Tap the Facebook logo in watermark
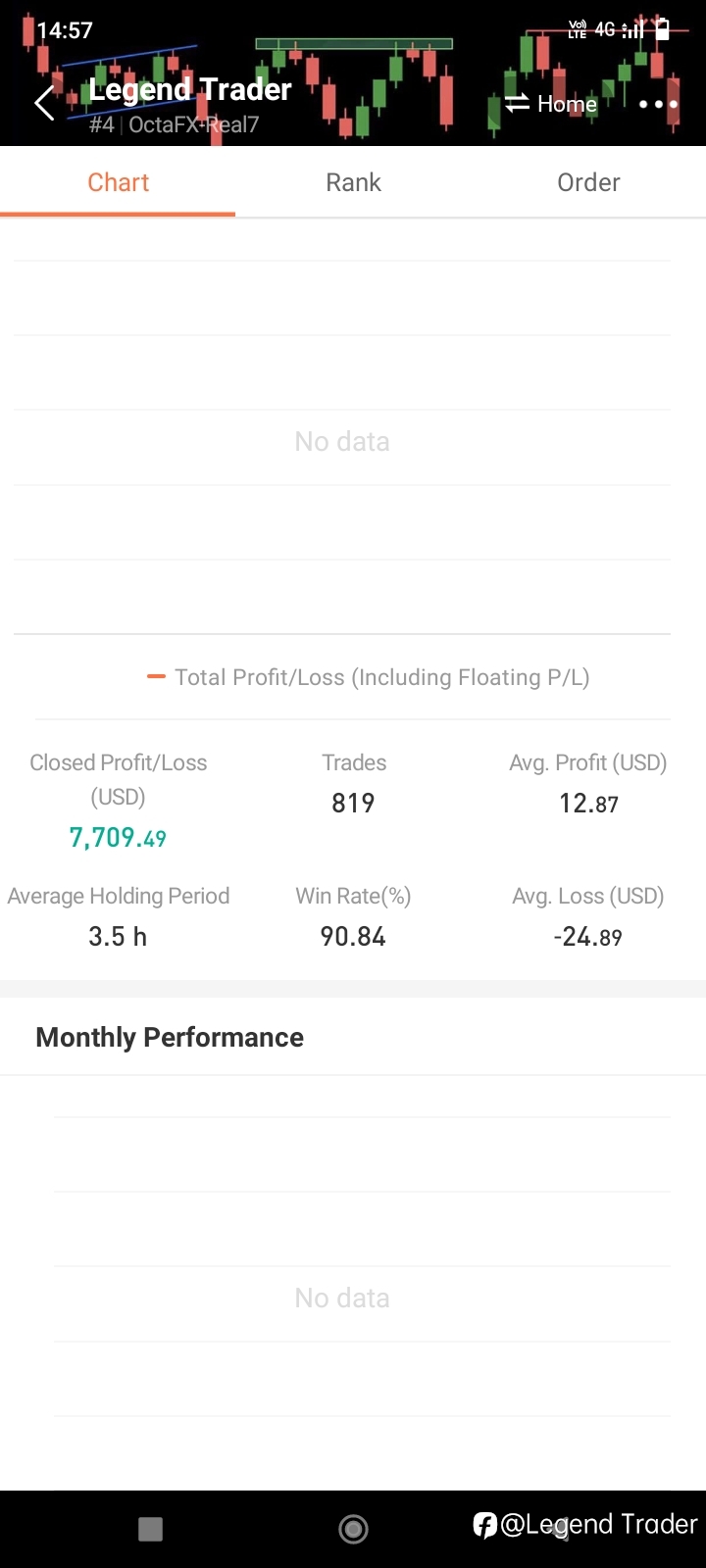706x1568 pixels. pos(484,1525)
